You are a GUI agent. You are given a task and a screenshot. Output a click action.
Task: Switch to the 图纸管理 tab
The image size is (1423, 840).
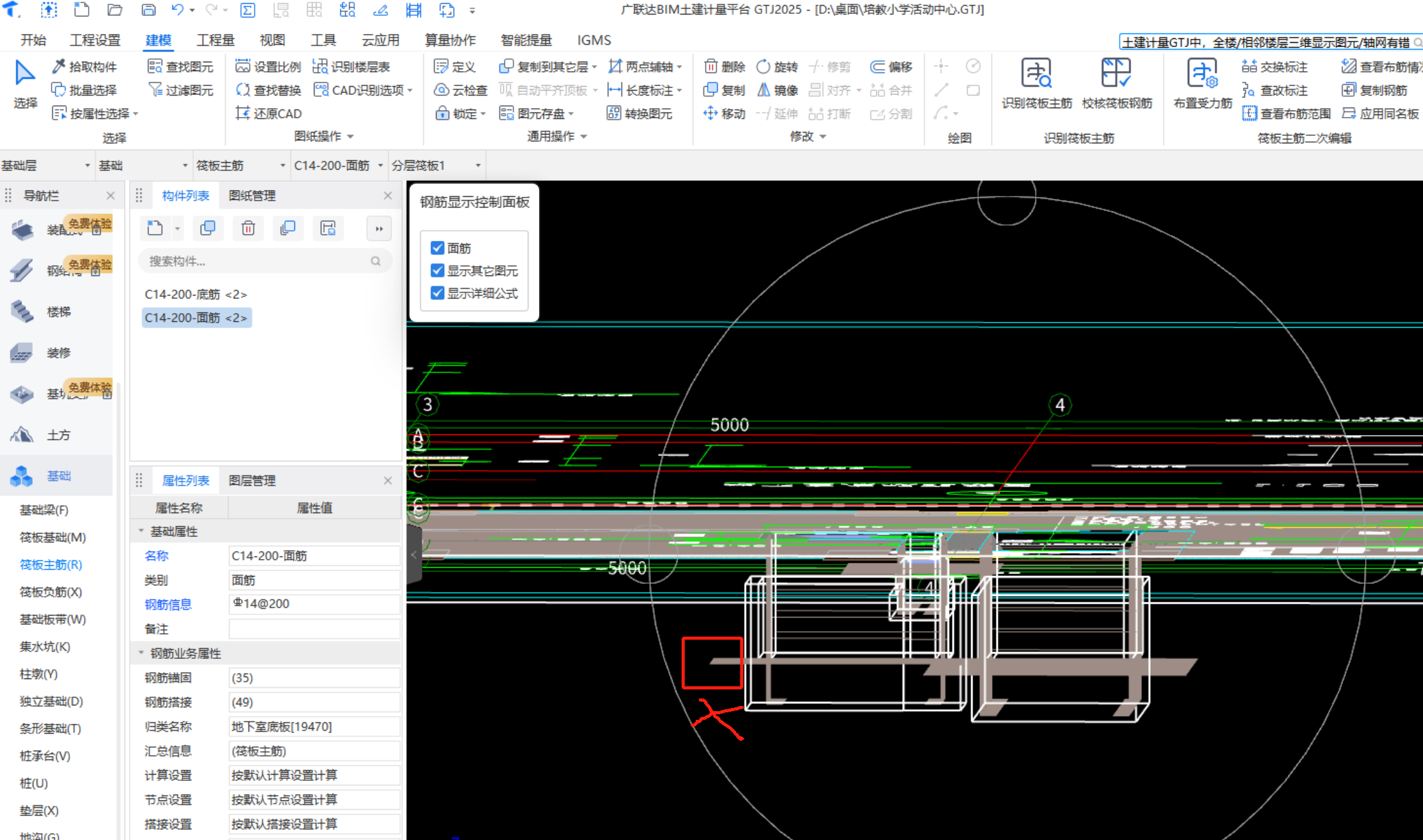(252, 196)
